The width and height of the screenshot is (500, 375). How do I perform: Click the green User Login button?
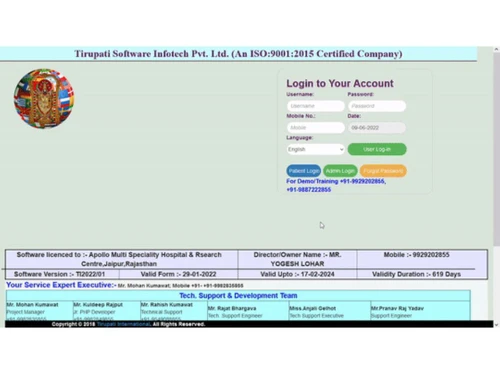click(x=377, y=149)
